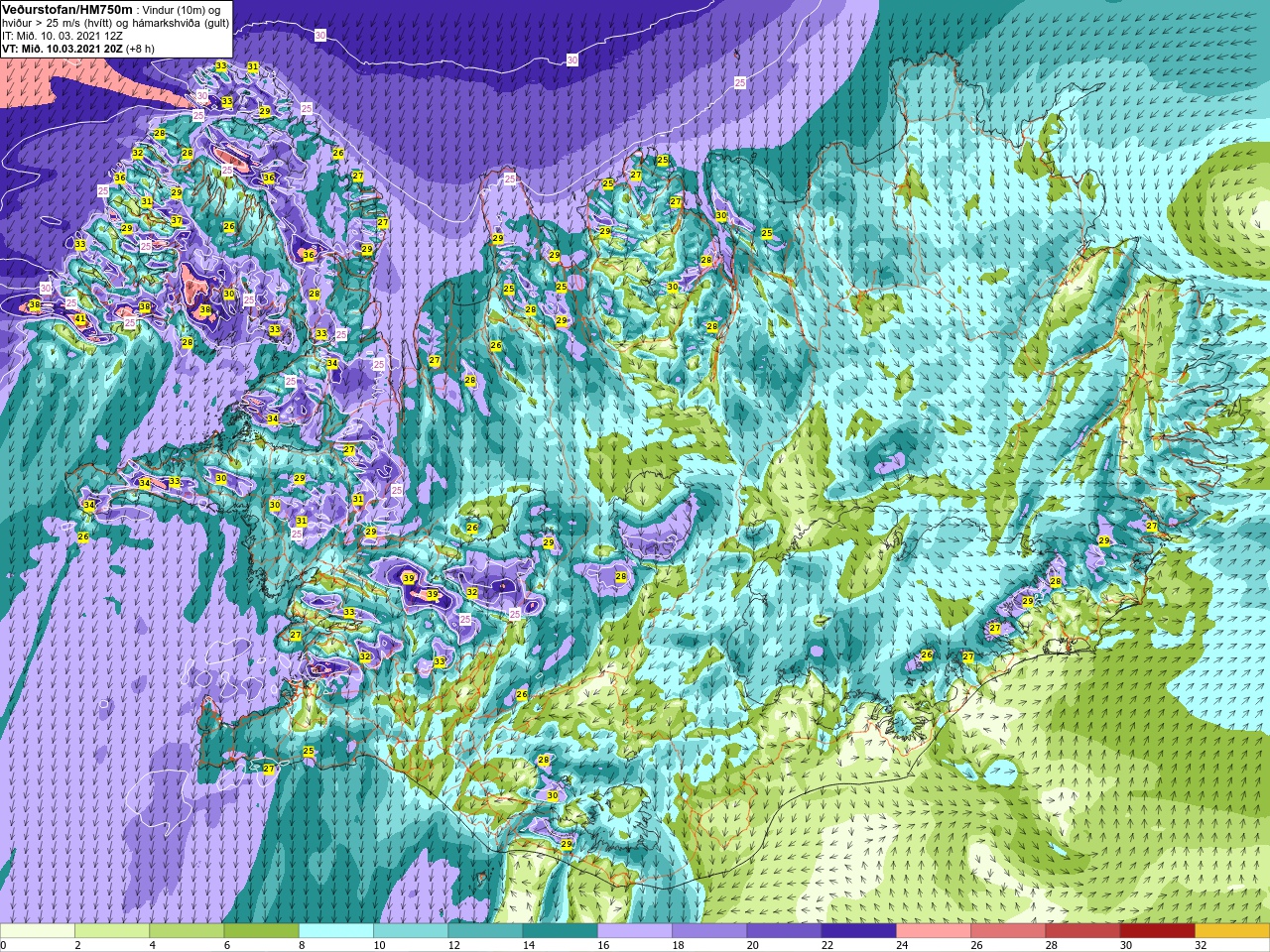Click the salmon 26–28 legend swatch
Screen dimensions: 1270x952
[1008, 931]
